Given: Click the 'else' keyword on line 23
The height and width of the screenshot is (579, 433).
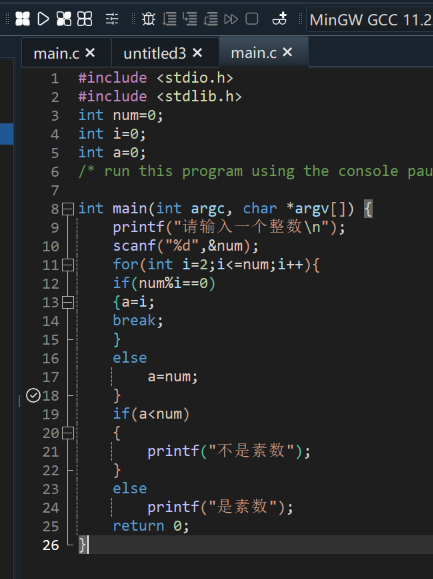Looking at the screenshot, I should point(130,489).
